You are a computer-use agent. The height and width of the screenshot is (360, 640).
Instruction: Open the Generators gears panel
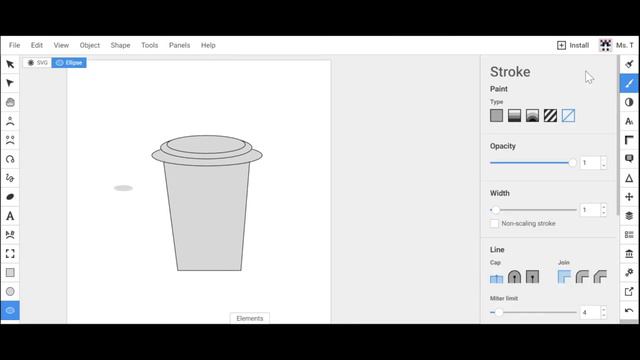[x=629, y=272]
